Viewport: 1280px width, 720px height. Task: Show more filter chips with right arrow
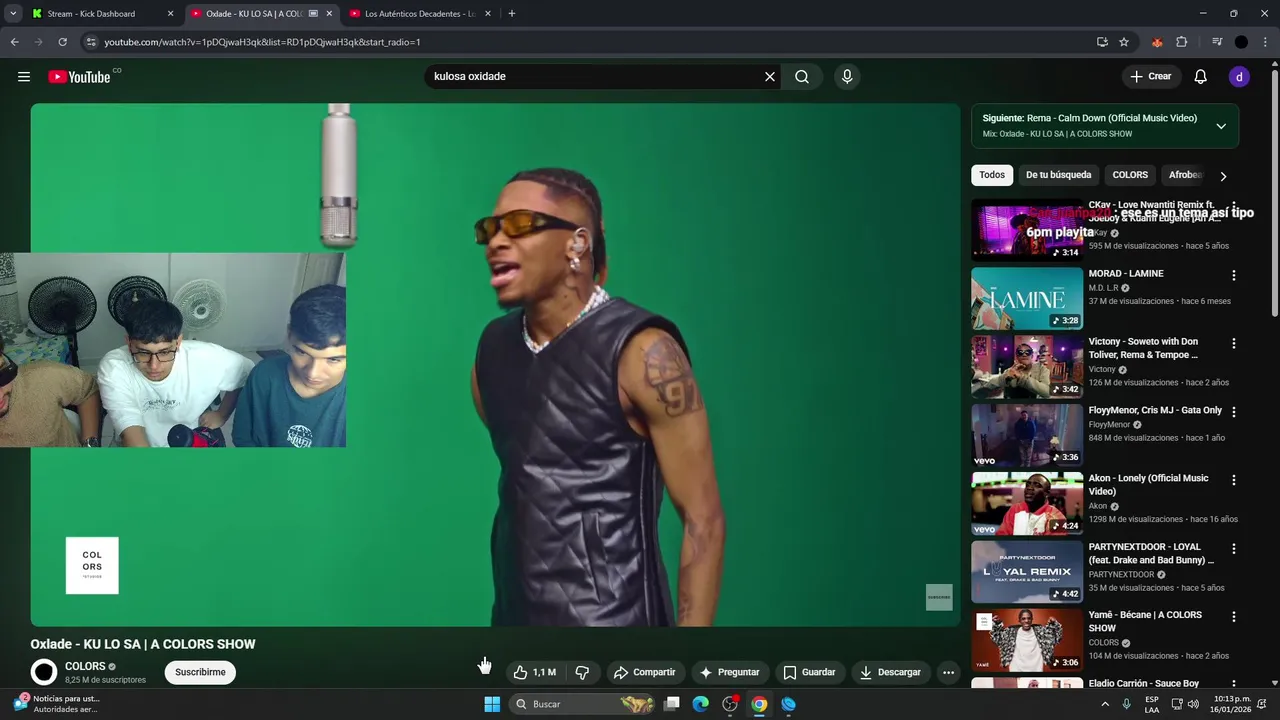click(x=1222, y=176)
